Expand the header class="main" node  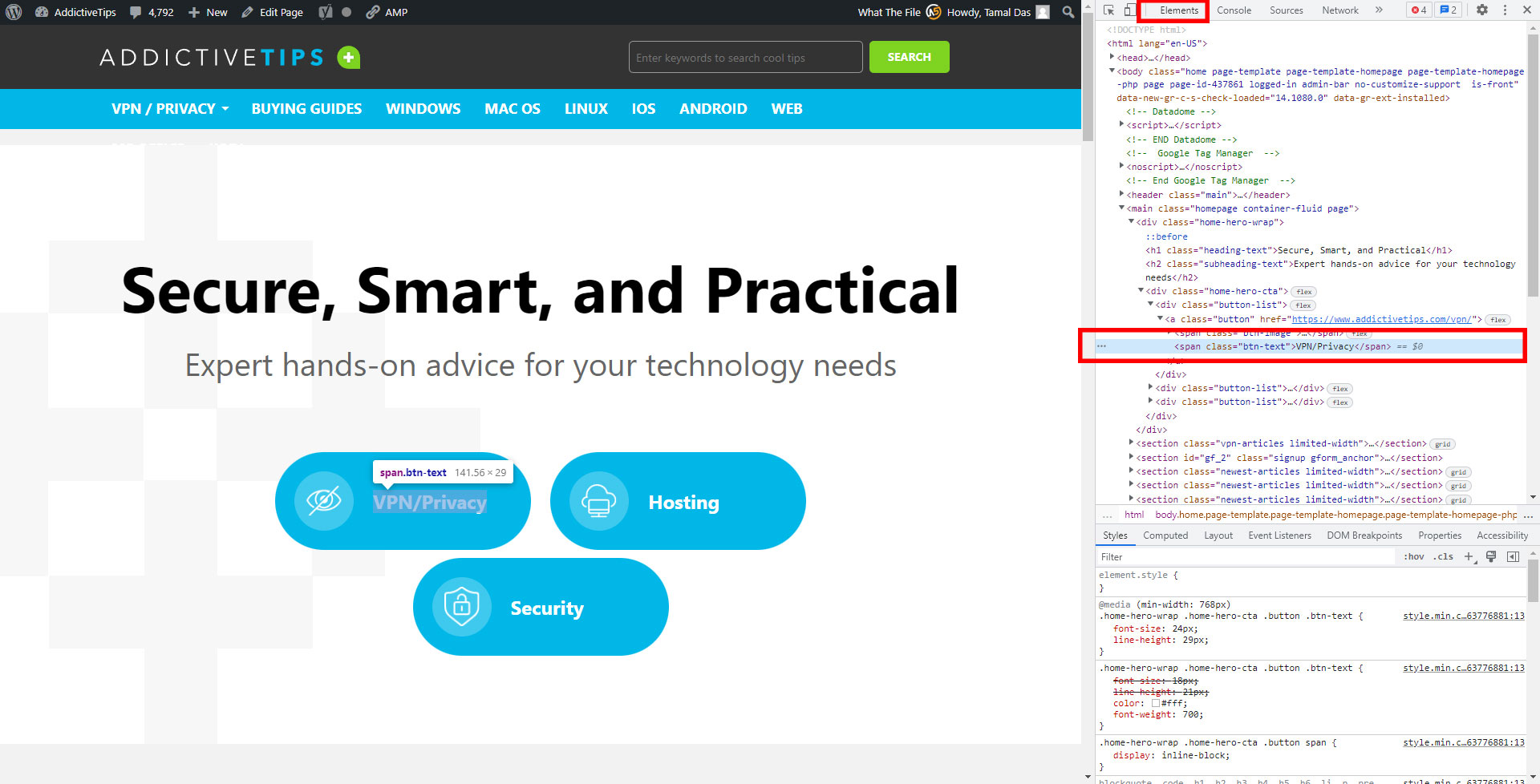1121,194
